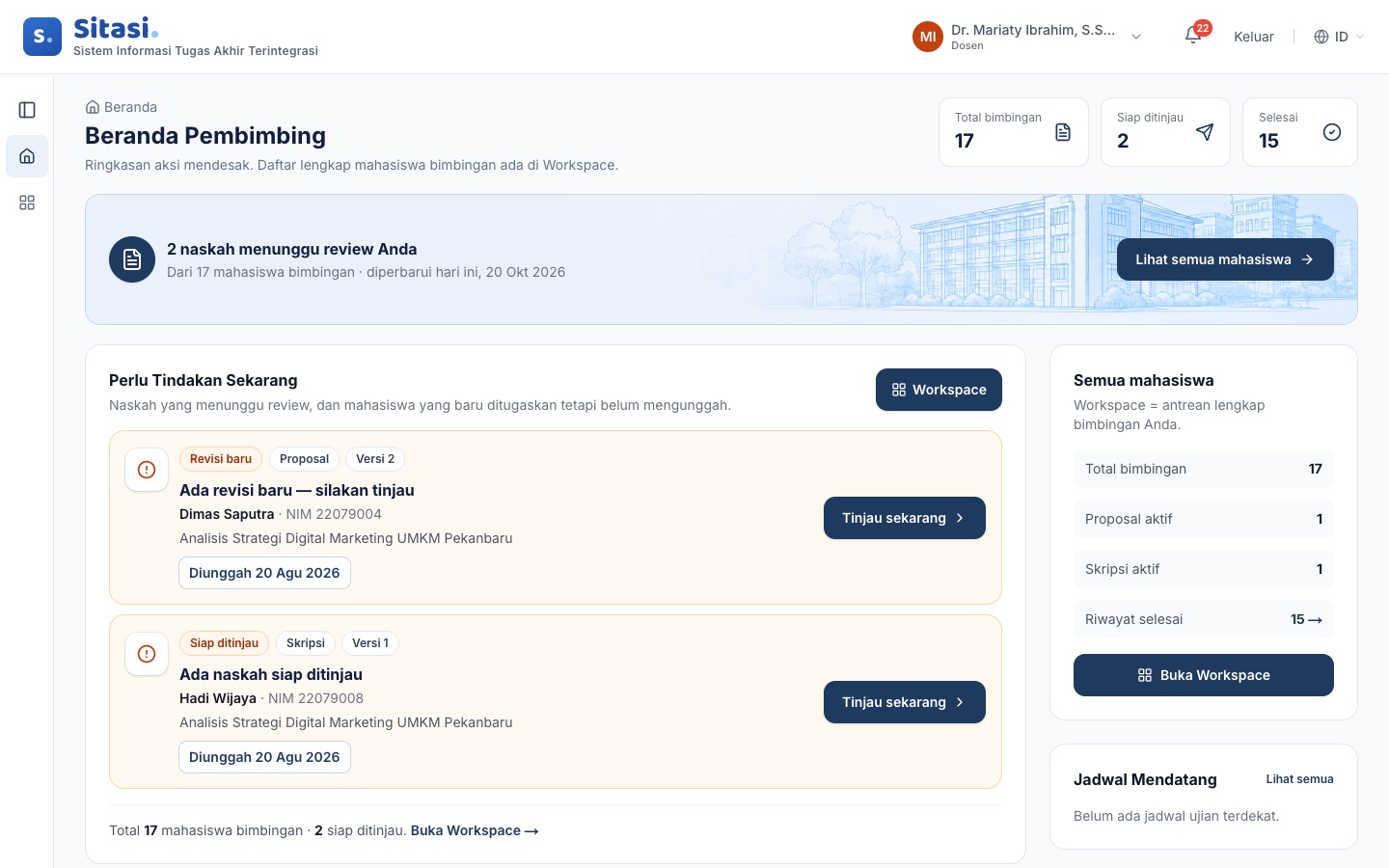Screen dimensions: 1389x868
Task: Click the Skripsi tag on Hadi Wijaya's card
Action: (306, 643)
